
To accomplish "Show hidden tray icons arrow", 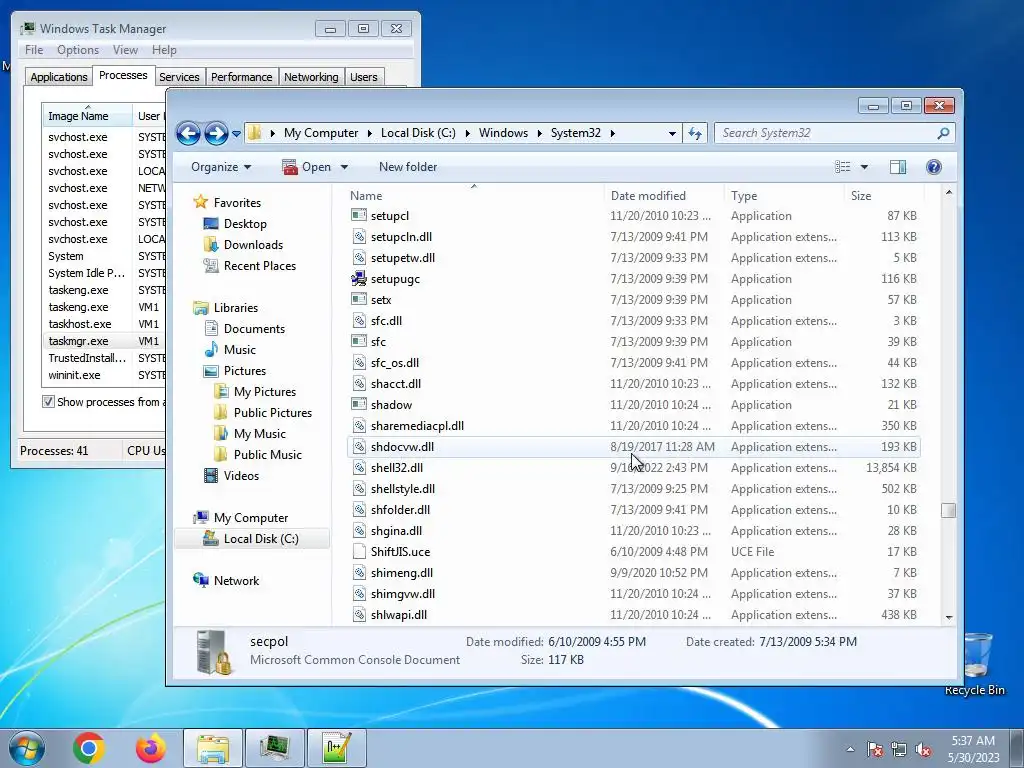I will pyautogui.click(x=850, y=750).
